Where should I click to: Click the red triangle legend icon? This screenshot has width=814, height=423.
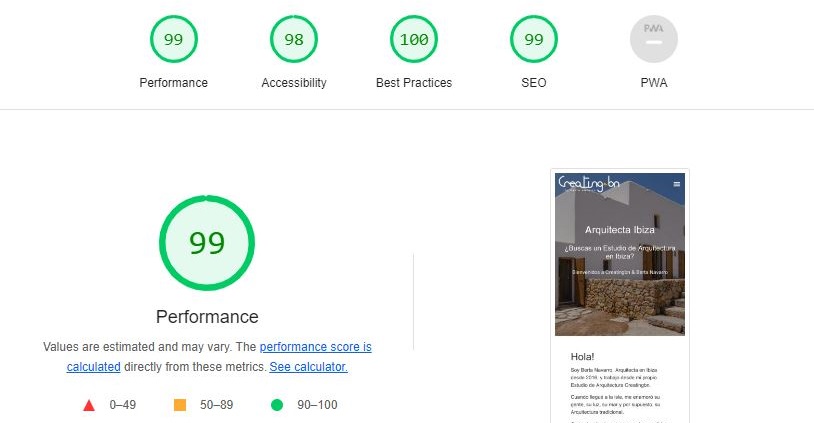88,405
